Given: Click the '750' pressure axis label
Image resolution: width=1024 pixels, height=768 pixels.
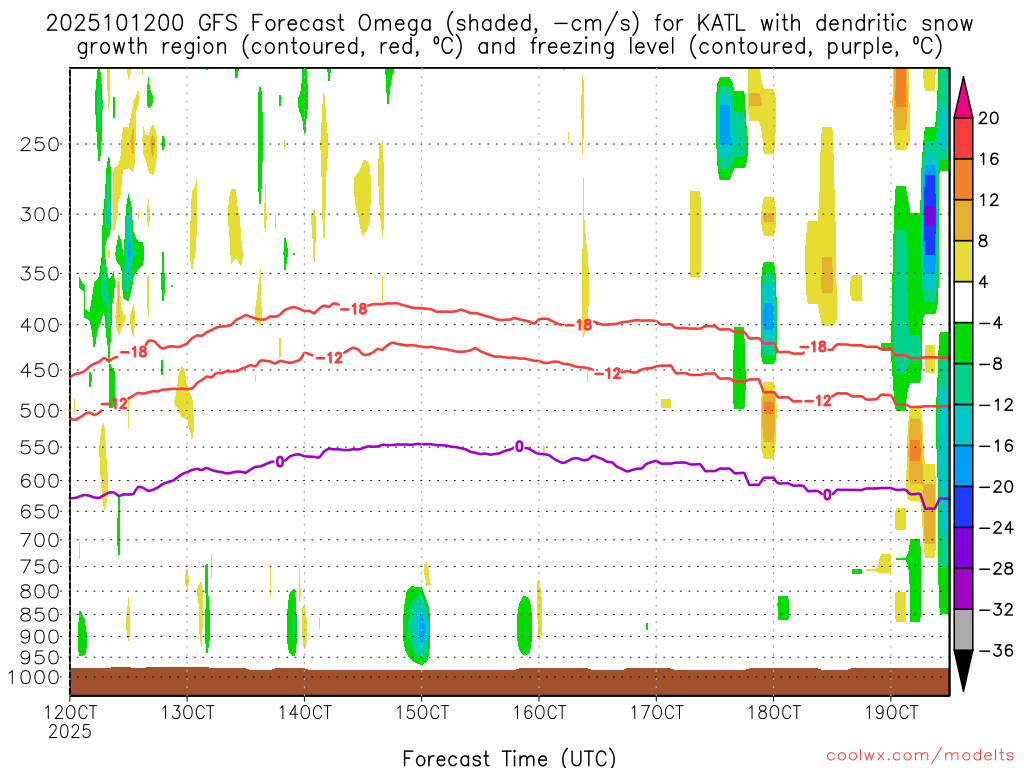Looking at the screenshot, I should tap(40, 566).
